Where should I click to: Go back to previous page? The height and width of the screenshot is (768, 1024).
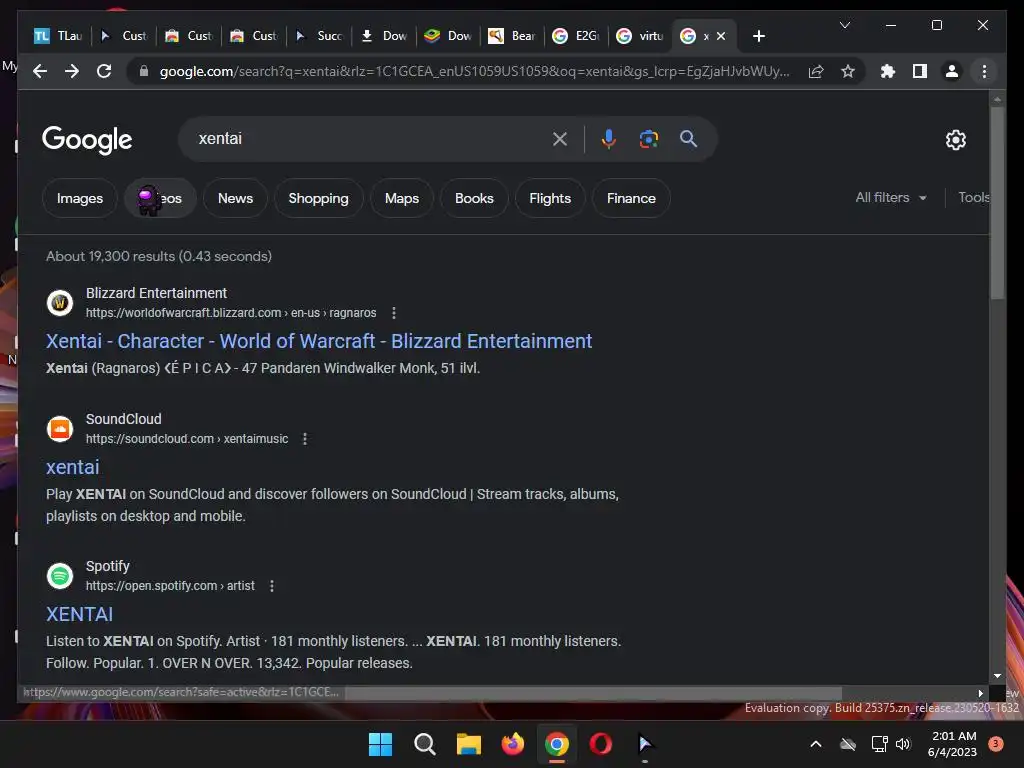pos(40,71)
